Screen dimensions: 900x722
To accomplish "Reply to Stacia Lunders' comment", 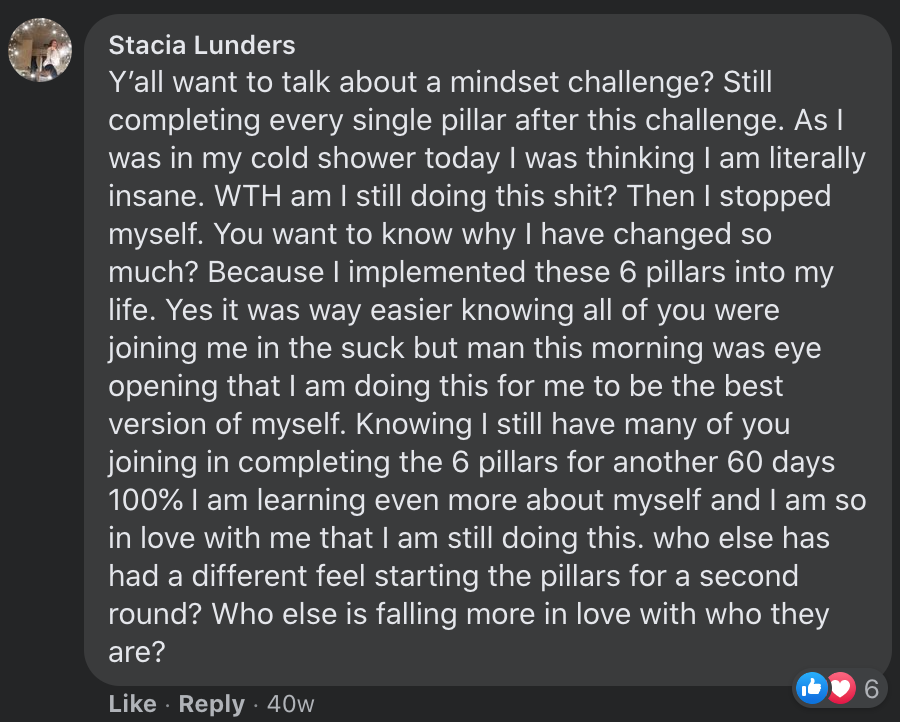I will (211, 704).
